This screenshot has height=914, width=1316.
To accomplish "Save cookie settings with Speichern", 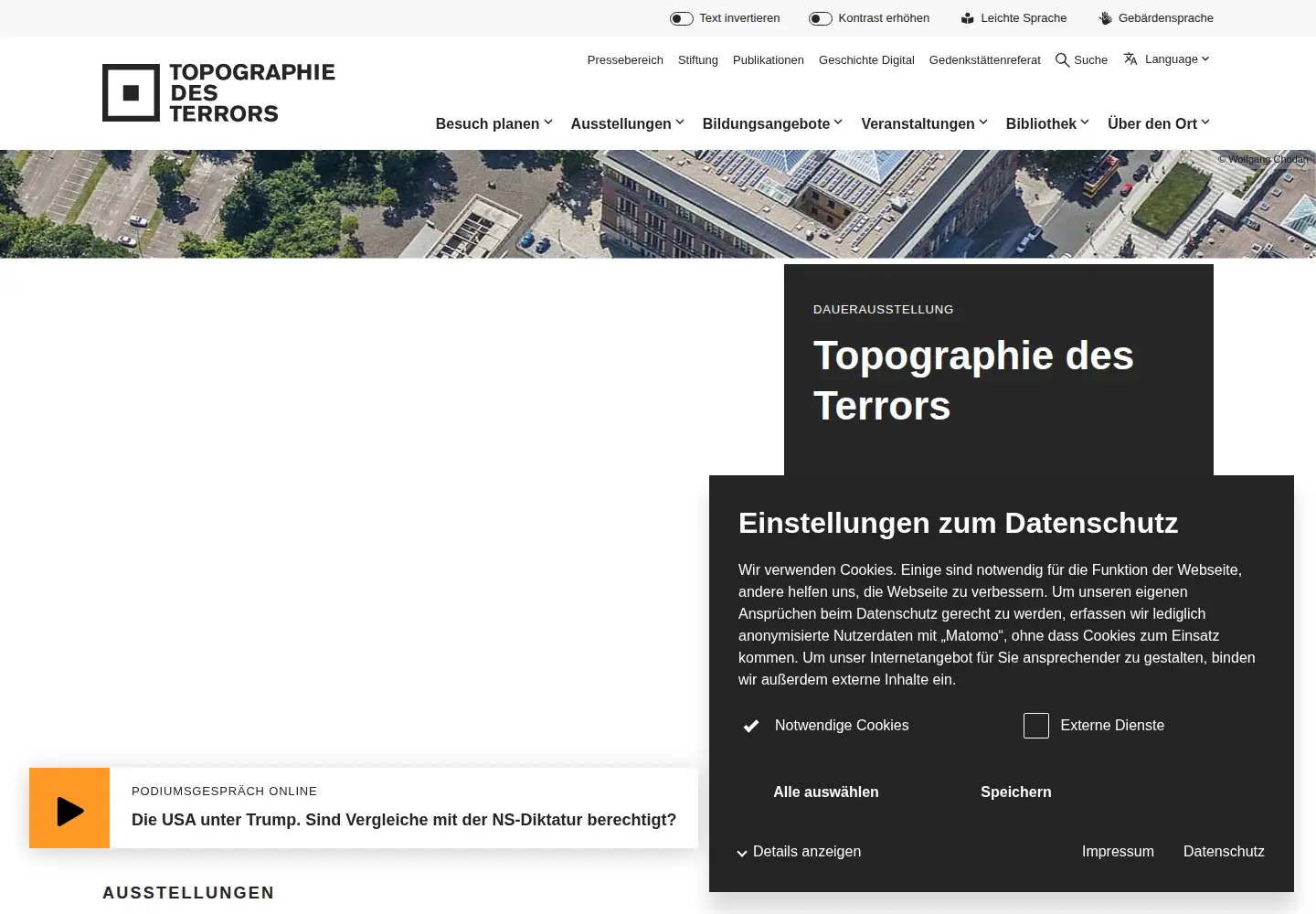I will [1016, 792].
